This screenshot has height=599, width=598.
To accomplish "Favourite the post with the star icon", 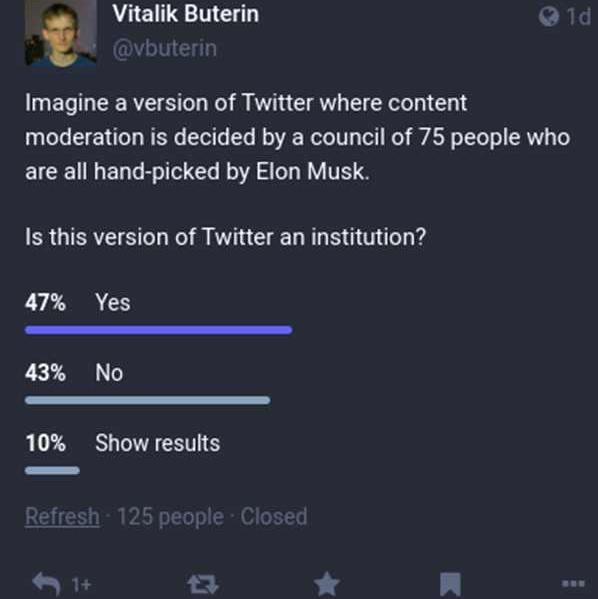I will pos(326,583).
